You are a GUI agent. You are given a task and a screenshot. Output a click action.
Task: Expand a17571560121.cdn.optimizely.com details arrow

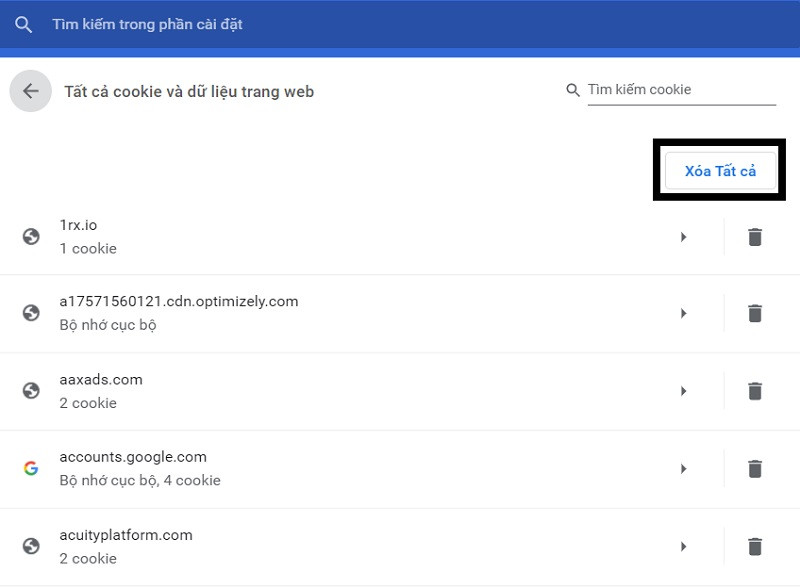point(684,313)
